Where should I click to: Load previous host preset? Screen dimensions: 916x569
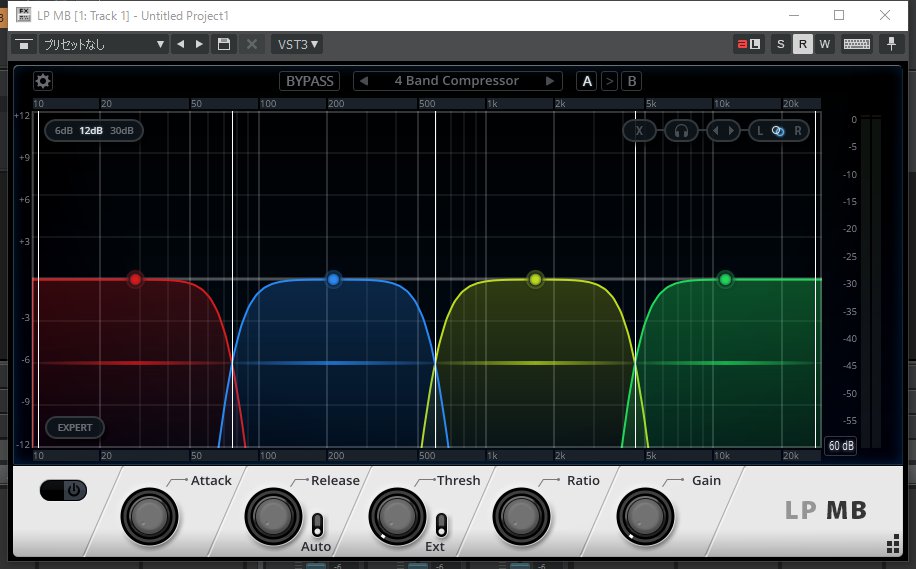click(x=181, y=44)
